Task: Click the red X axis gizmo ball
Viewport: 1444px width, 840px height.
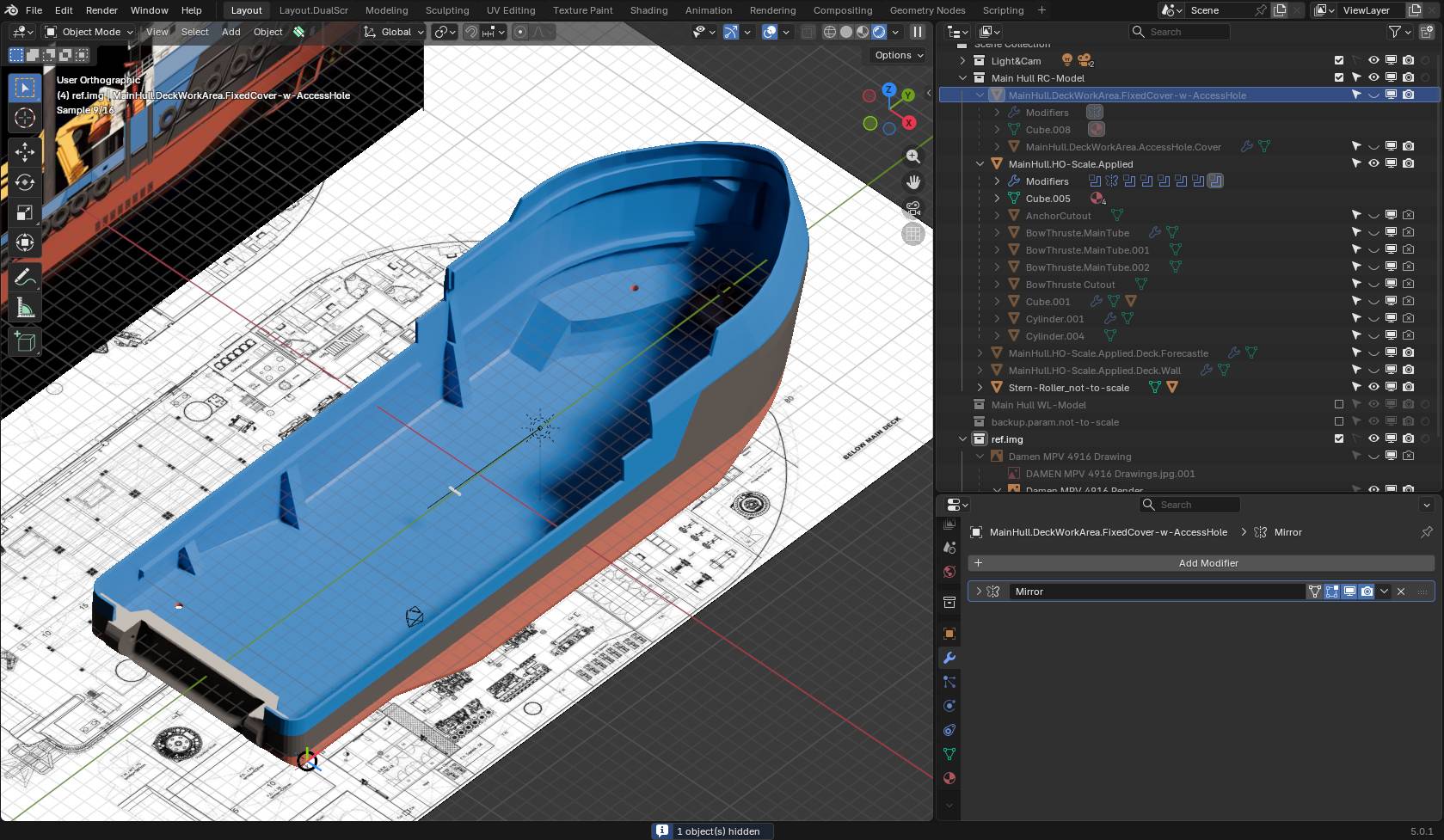Action: [908, 123]
